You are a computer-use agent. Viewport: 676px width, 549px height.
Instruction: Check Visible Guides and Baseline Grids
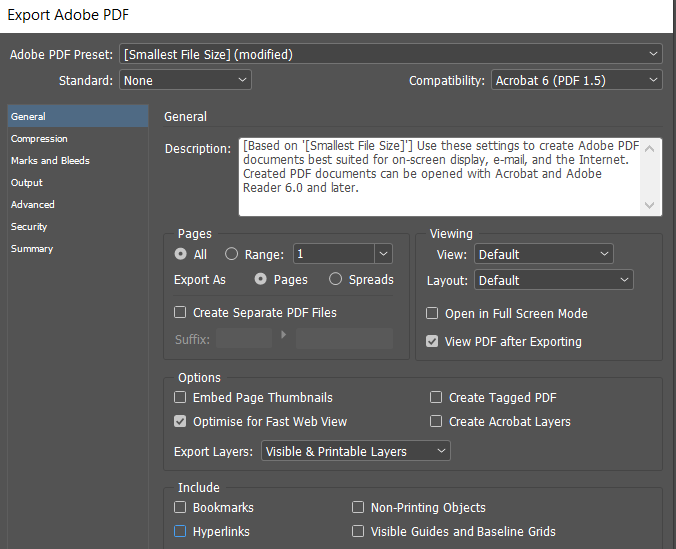pos(358,531)
